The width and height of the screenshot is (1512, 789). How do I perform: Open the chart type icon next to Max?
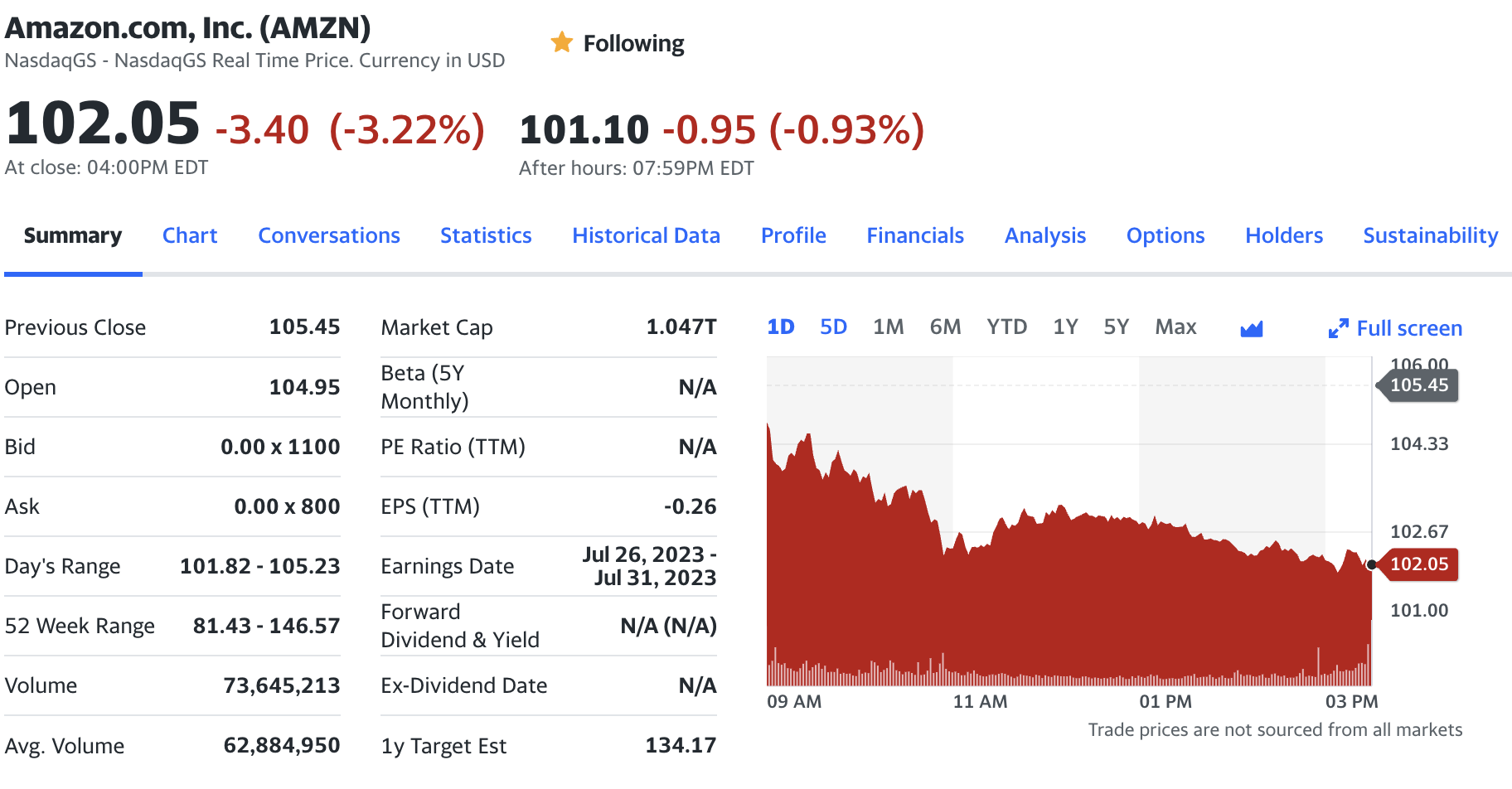click(x=1252, y=327)
